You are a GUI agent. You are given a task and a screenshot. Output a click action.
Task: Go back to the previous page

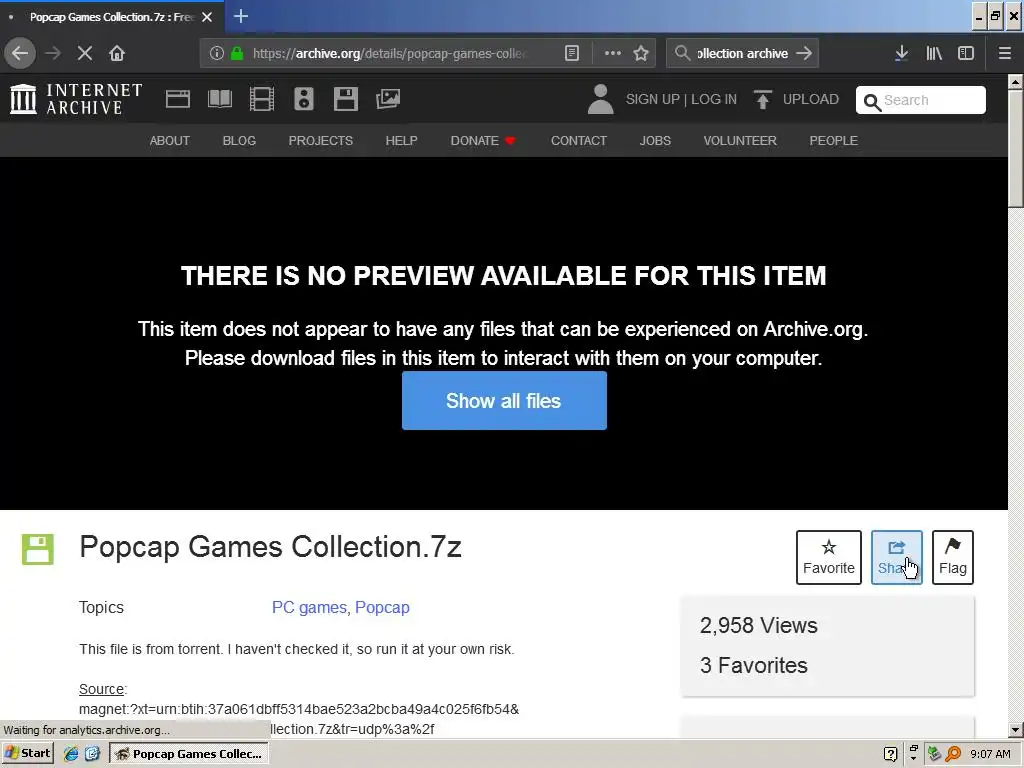pos(20,53)
